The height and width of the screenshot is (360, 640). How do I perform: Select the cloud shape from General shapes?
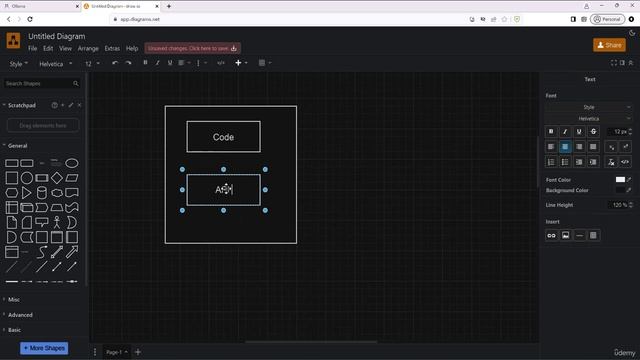coord(57,193)
